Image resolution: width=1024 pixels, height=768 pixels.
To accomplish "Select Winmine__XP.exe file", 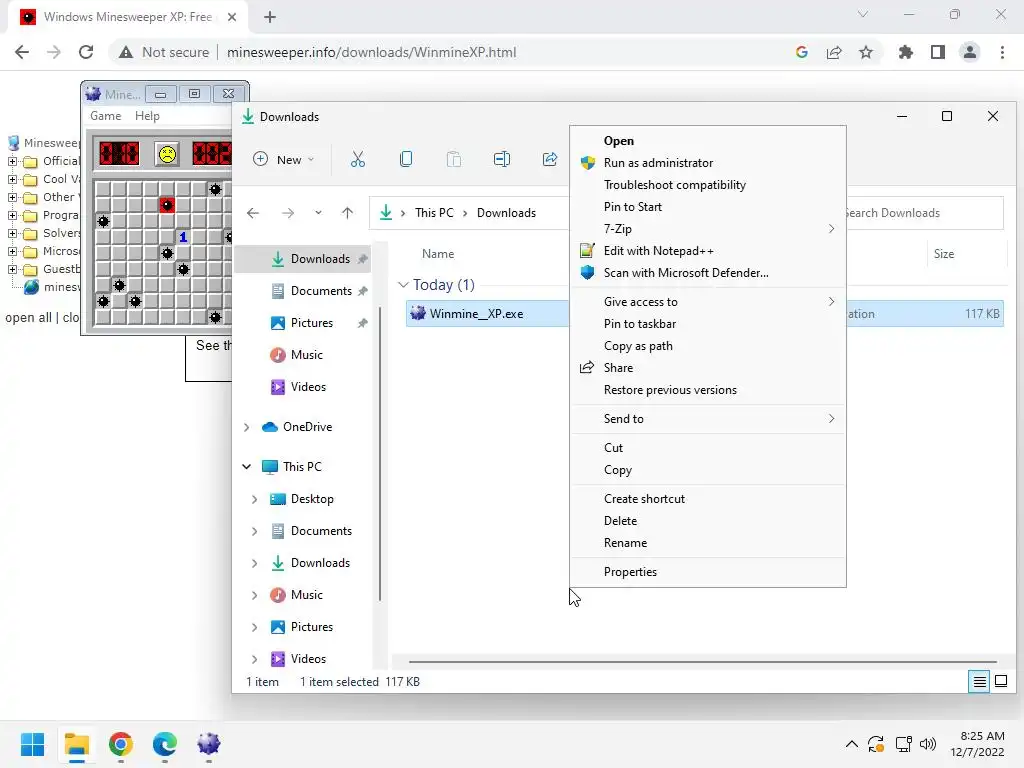I will 476,314.
